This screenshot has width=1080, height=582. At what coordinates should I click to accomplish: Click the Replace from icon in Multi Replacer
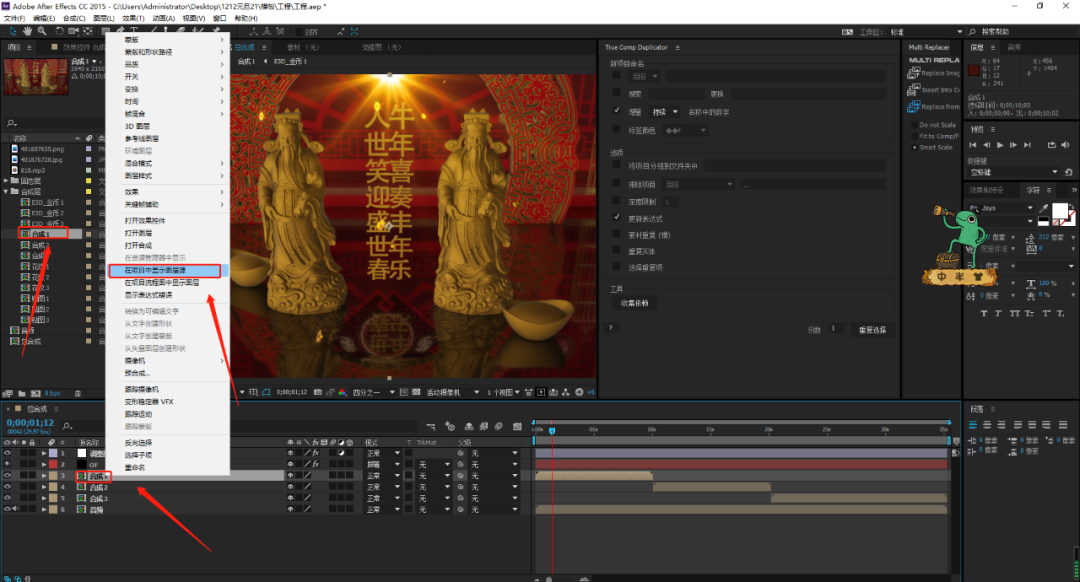(913, 106)
